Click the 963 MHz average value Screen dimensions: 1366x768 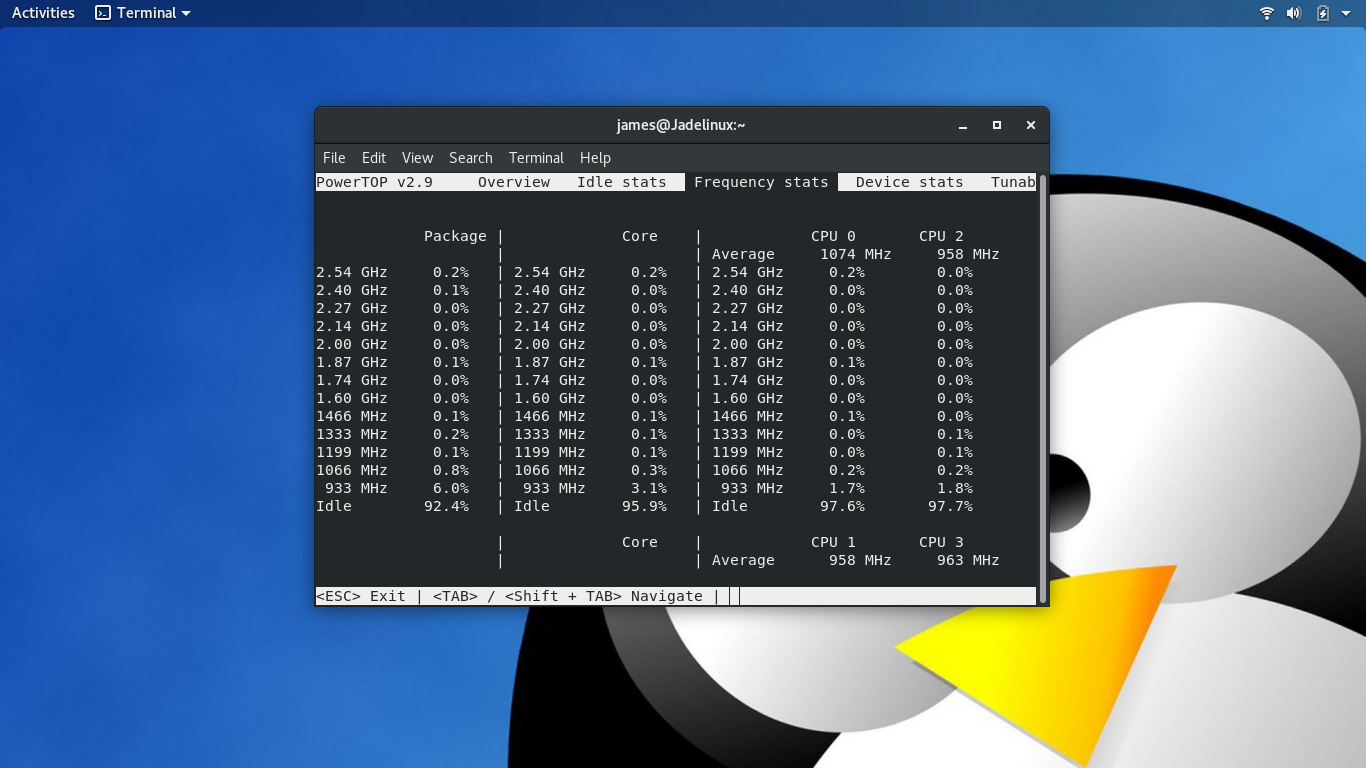coord(968,560)
